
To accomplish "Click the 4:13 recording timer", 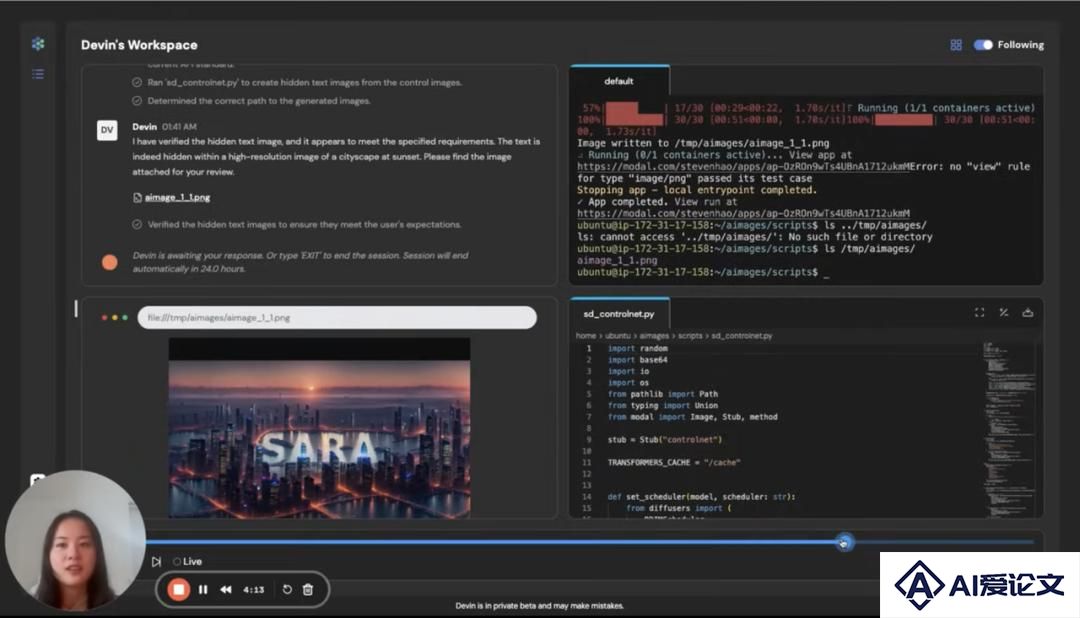I will coord(253,590).
